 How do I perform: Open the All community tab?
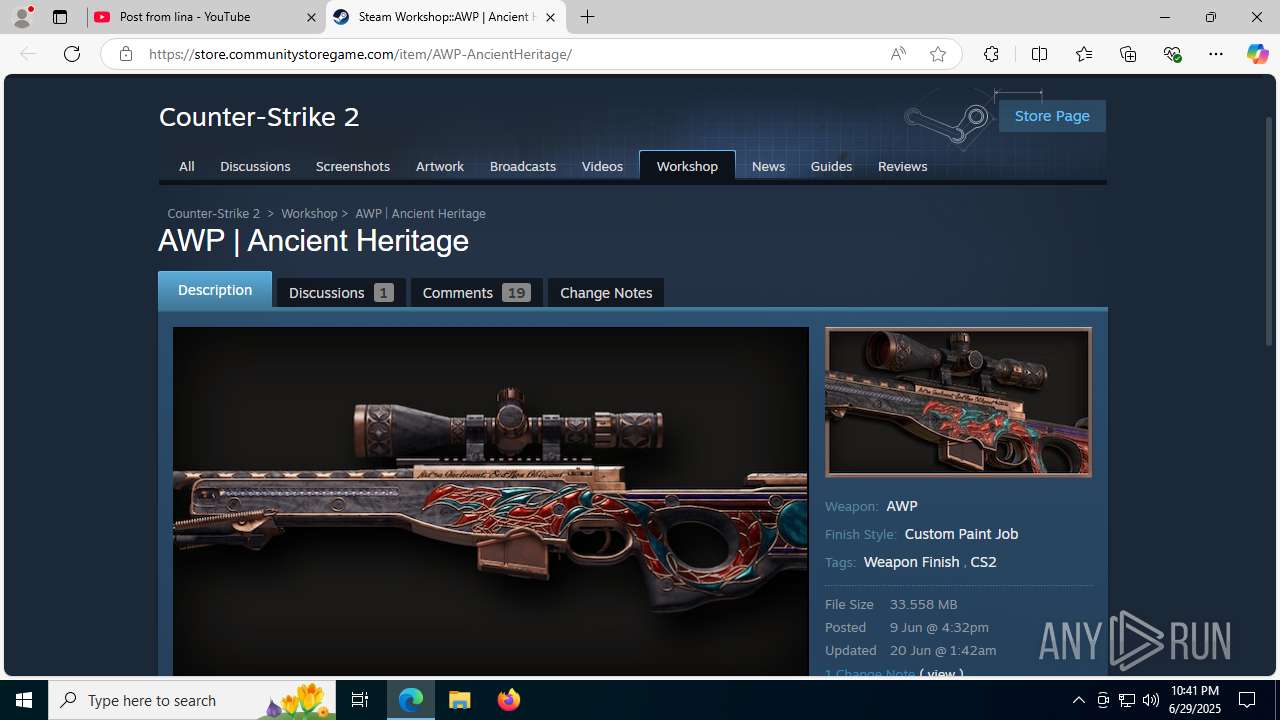tap(187, 166)
